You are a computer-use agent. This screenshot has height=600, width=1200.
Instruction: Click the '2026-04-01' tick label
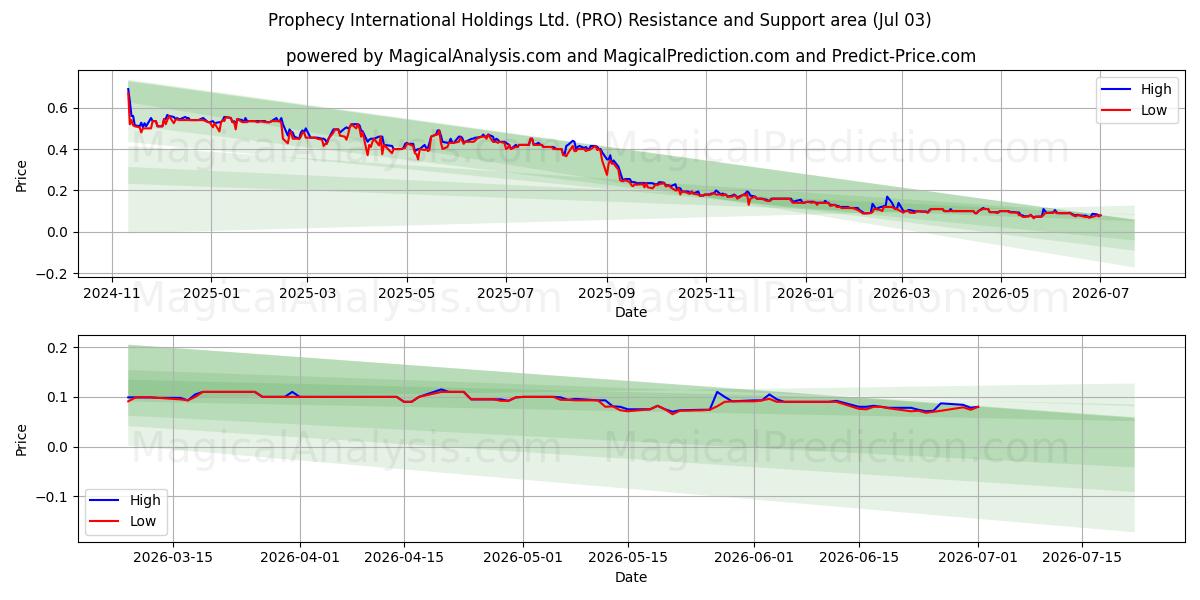(x=300, y=557)
